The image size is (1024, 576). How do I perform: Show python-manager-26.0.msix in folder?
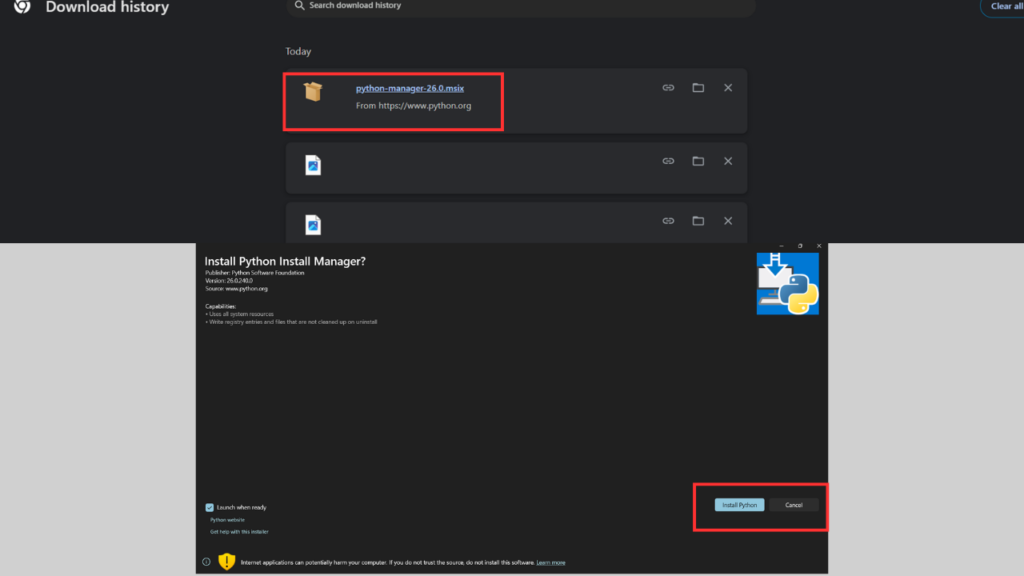point(698,88)
